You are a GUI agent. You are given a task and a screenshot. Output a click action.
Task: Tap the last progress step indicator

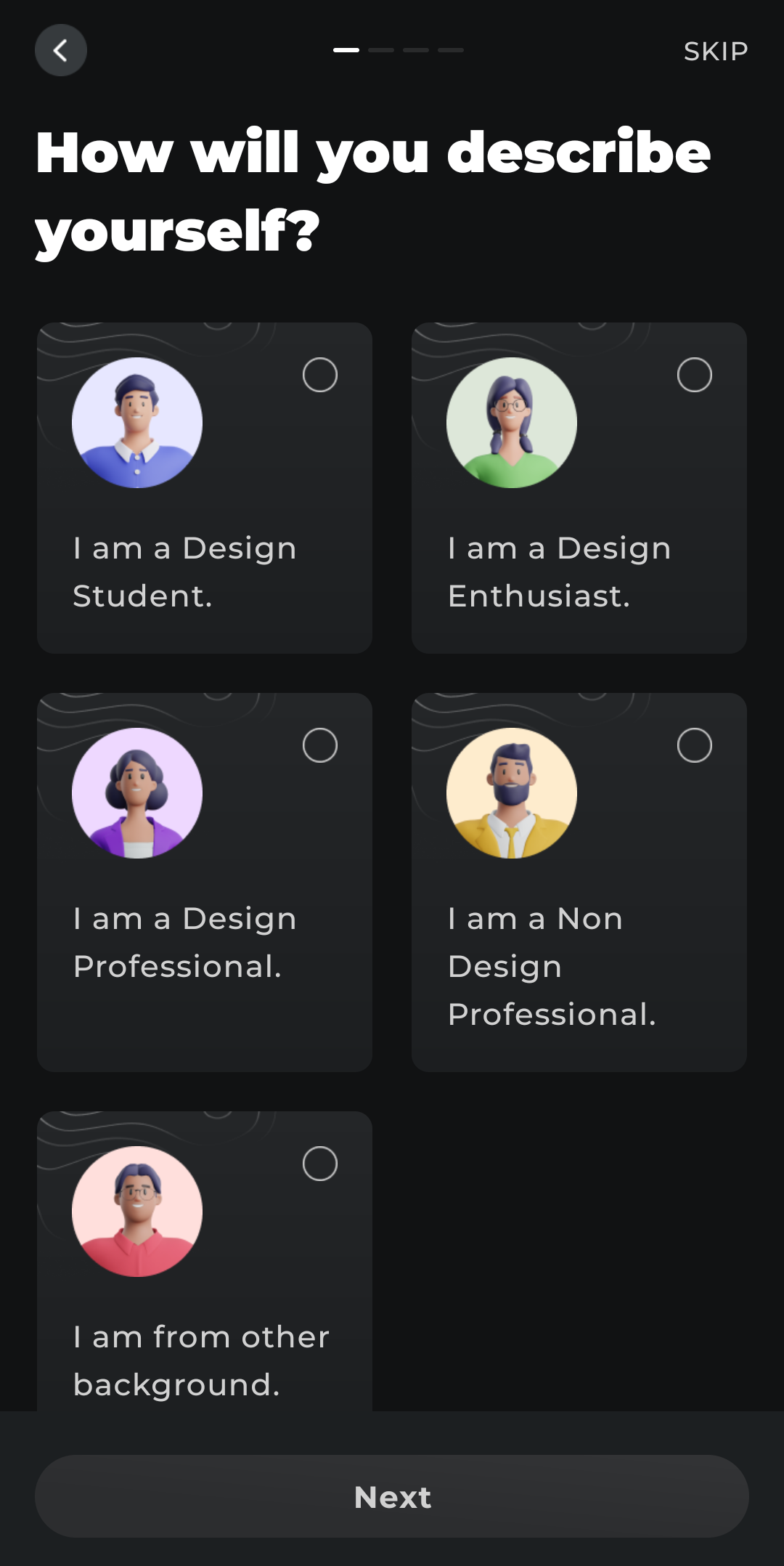point(451,50)
